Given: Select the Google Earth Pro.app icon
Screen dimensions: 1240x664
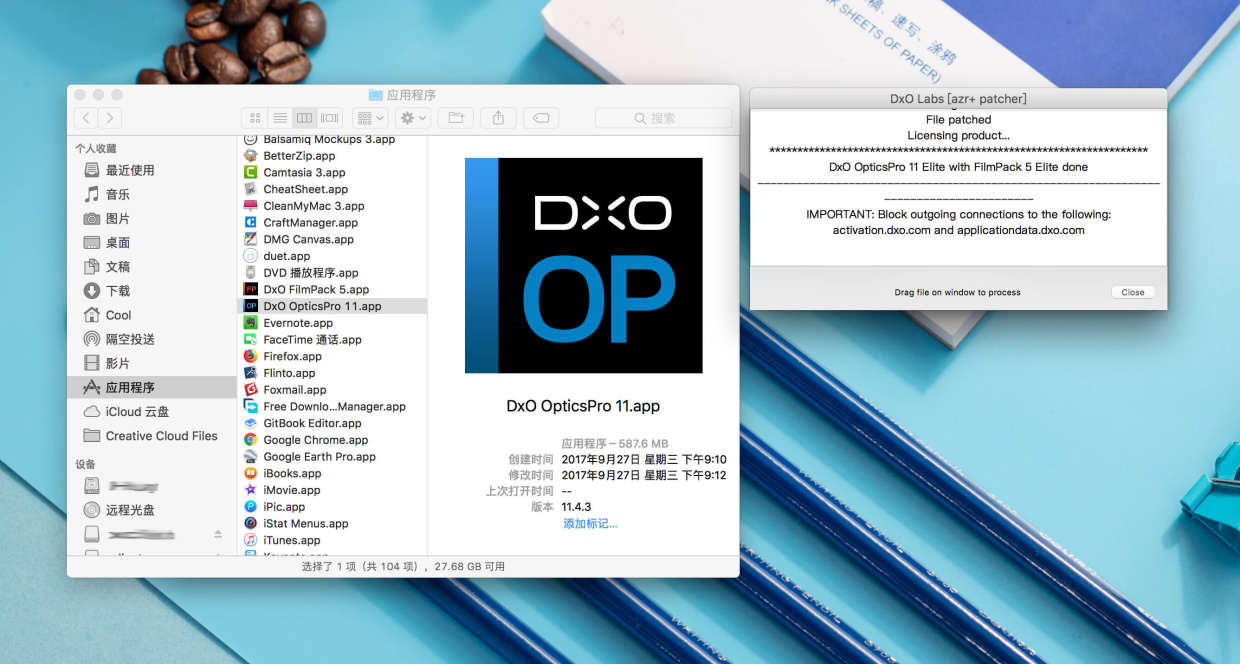Looking at the screenshot, I should [x=251, y=457].
